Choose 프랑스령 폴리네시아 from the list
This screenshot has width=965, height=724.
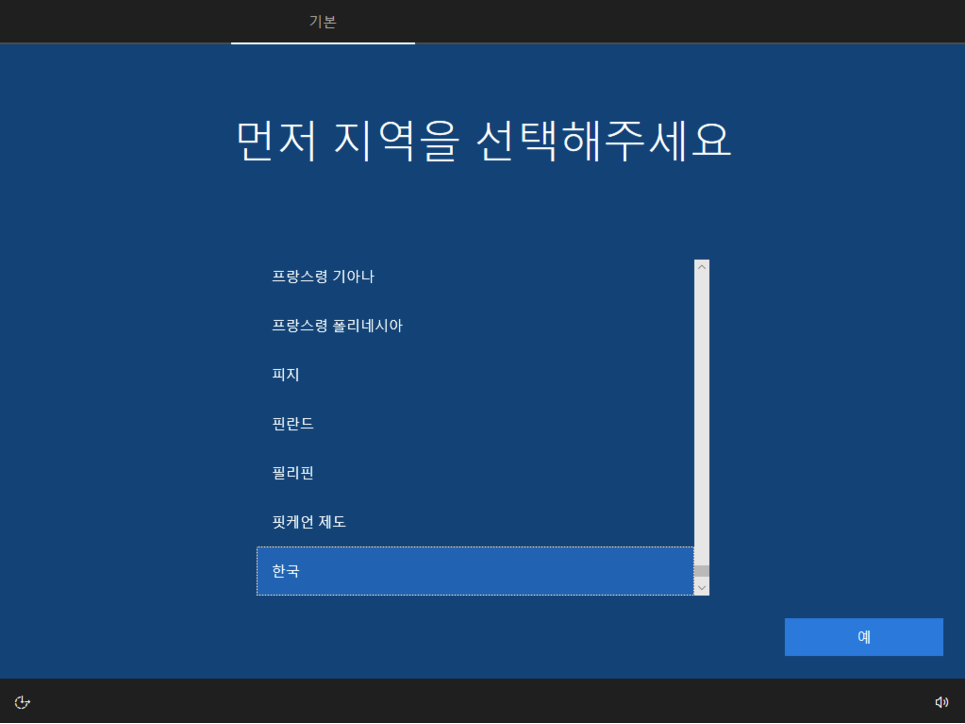[475, 326]
